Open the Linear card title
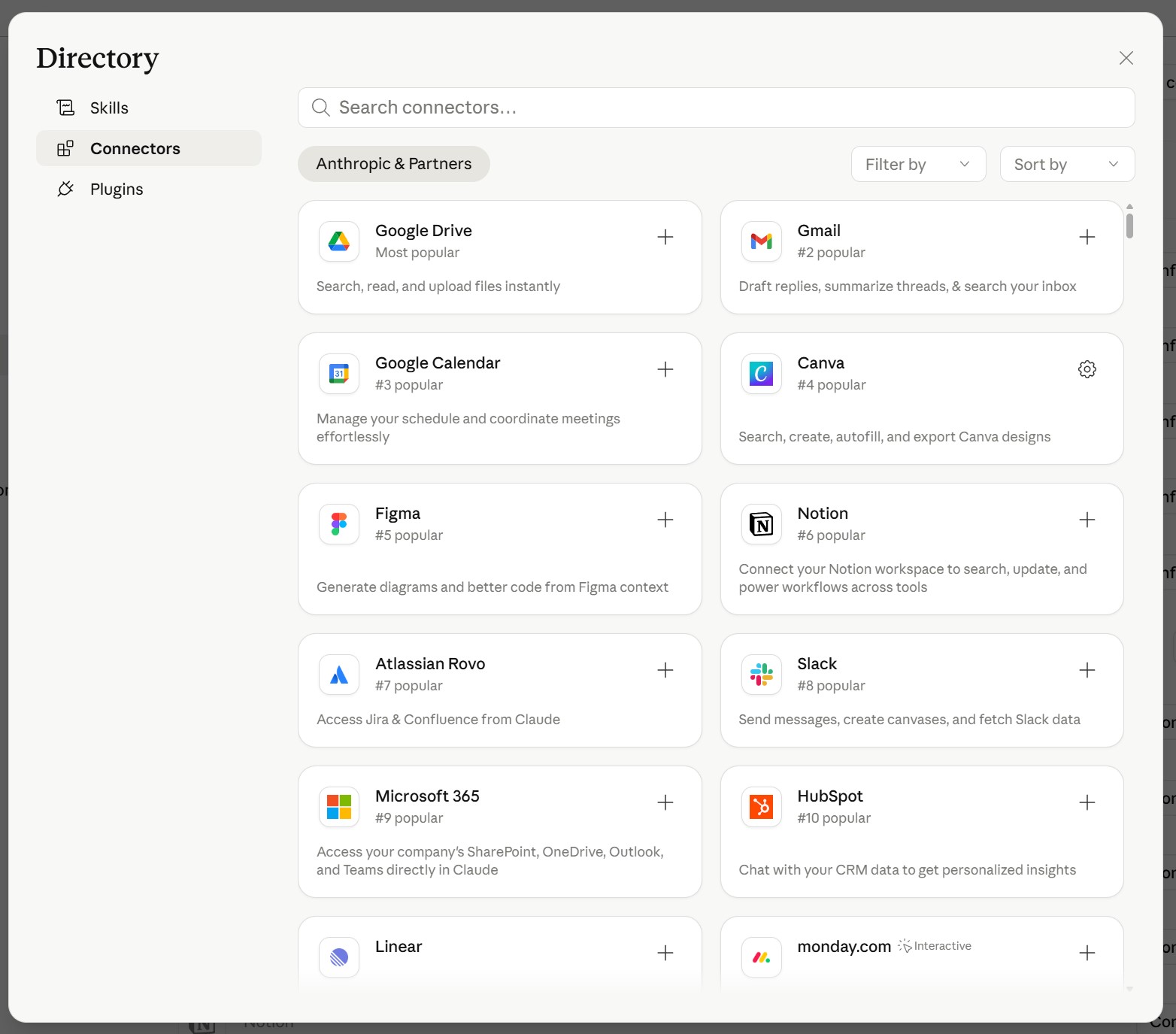The image size is (1176, 1034). (399, 947)
